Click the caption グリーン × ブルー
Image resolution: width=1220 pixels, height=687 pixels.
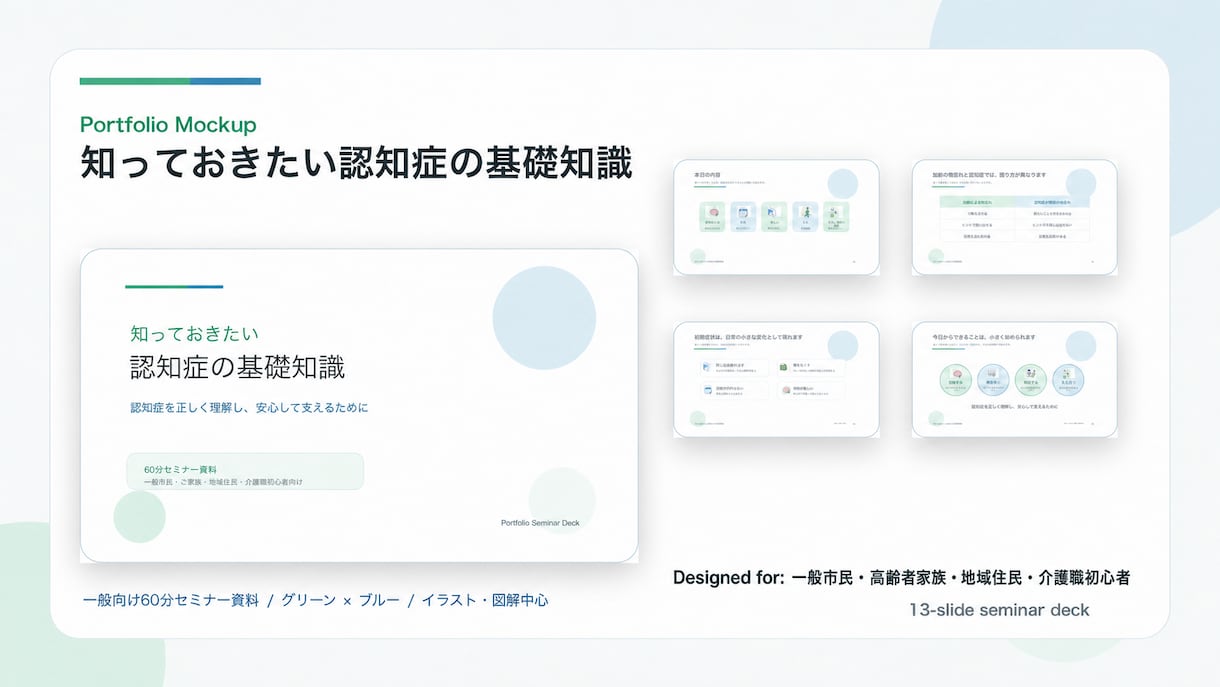(340, 600)
